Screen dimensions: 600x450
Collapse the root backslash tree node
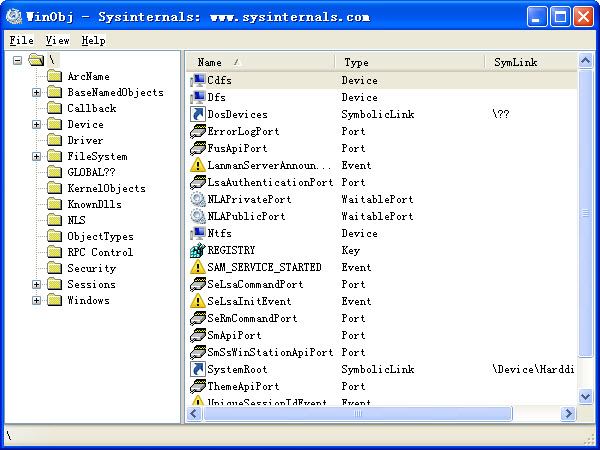[x=17, y=60]
